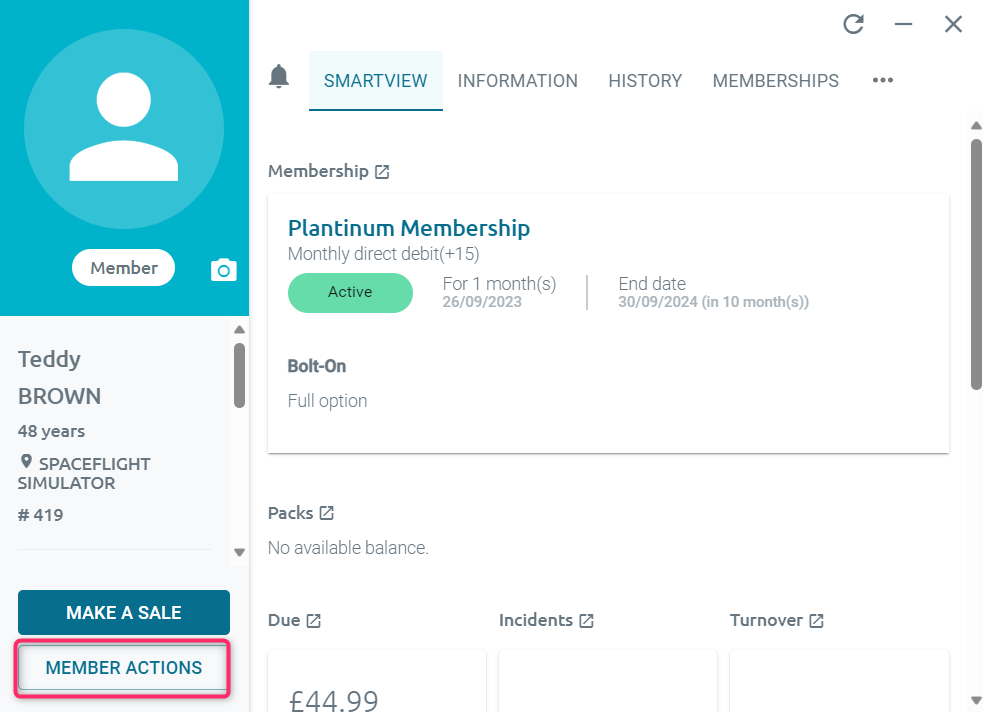The width and height of the screenshot is (983, 712).
Task: Click the Member status pill
Action: tap(124, 268)
